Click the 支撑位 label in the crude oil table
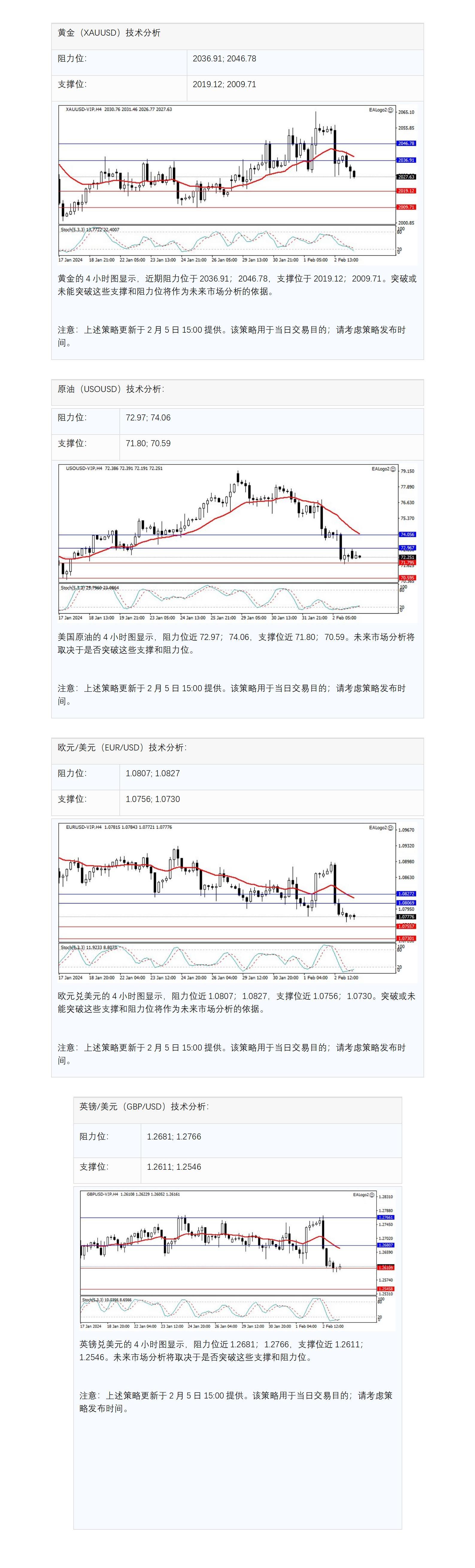 pyautogui.click(x=72, y=443)
